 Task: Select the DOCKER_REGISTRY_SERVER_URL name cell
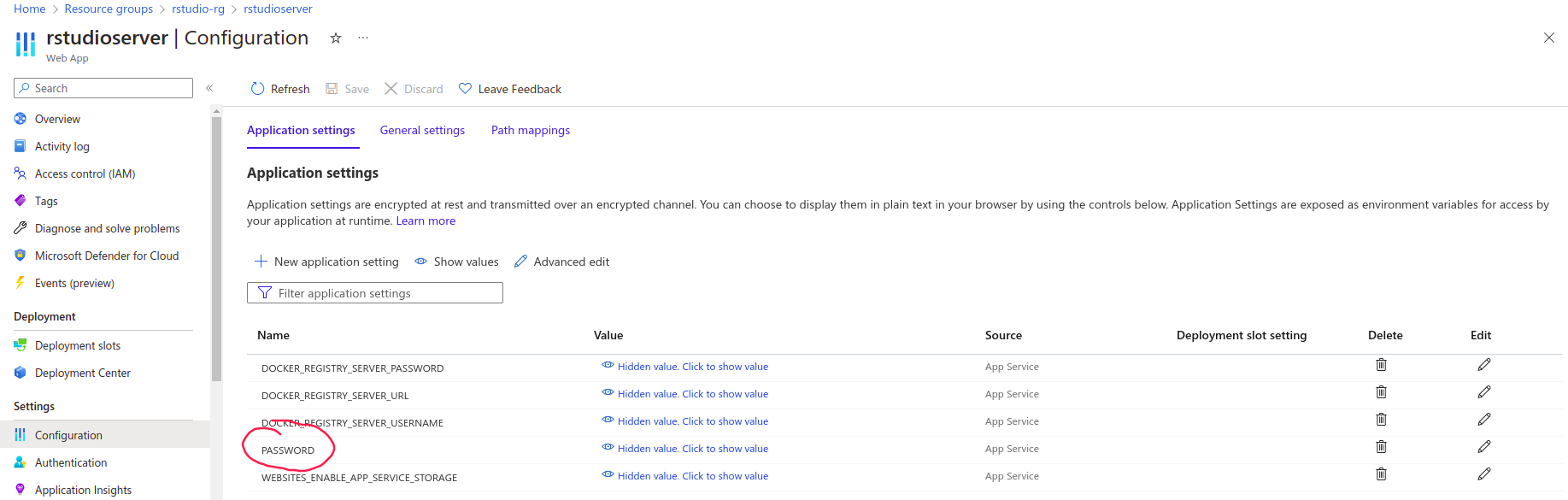pos(335,396)
